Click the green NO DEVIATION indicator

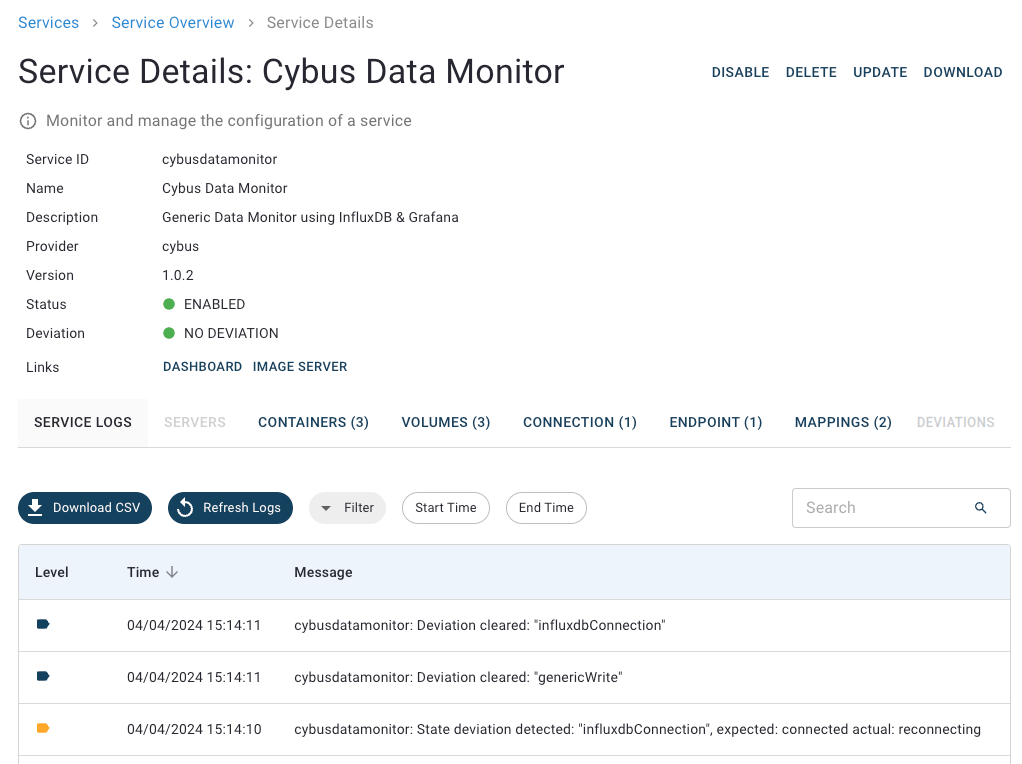pyautogui.click(x=169, y=333)
